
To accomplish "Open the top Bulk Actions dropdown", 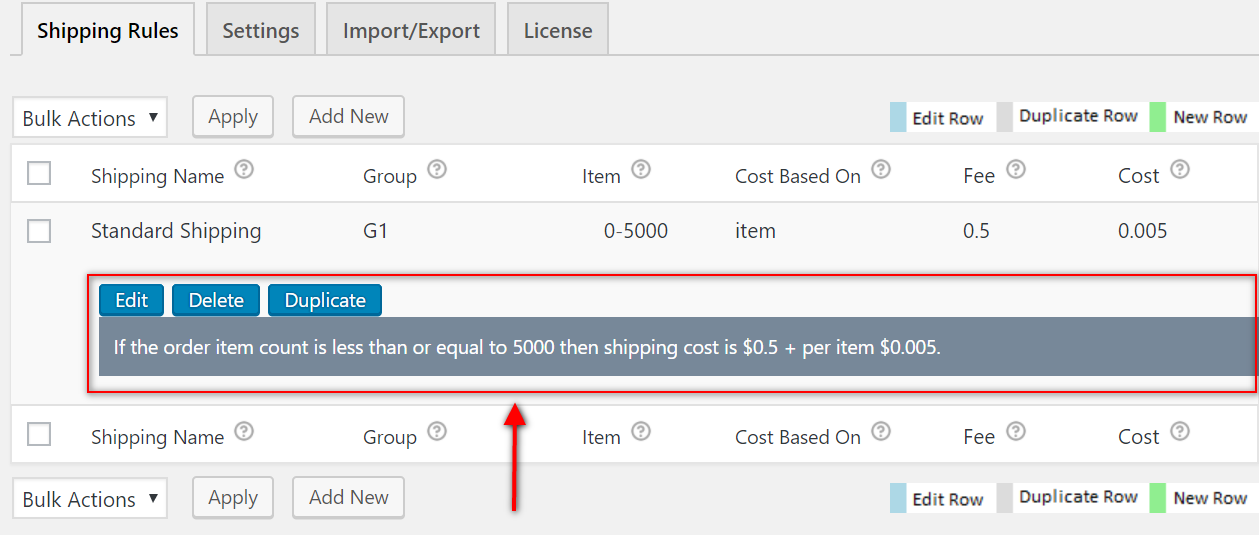I will click(x=90, y=118).
